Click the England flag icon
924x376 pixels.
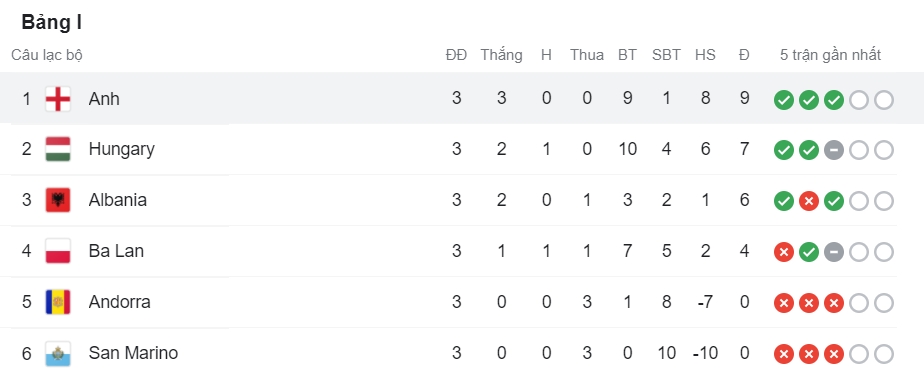pos(58,99)
